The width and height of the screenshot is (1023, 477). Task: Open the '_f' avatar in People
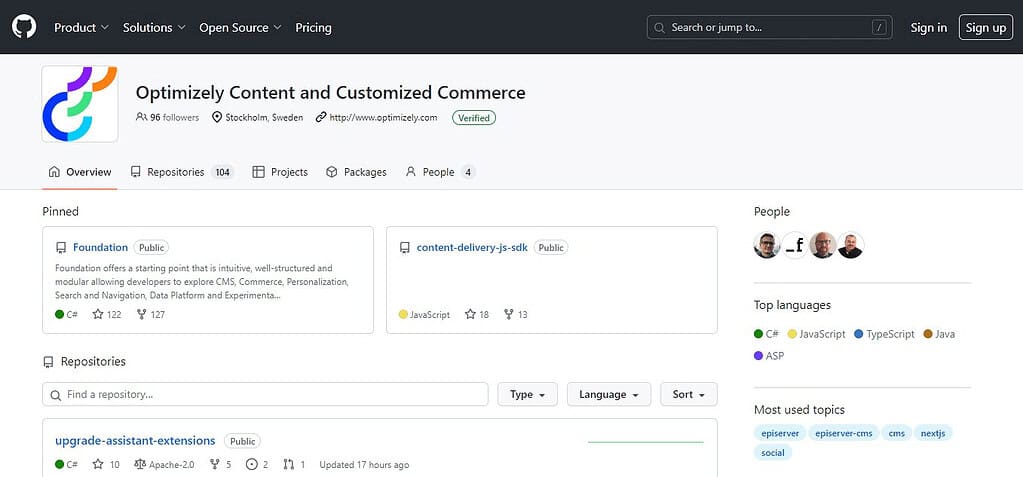(x=795, y=245)
